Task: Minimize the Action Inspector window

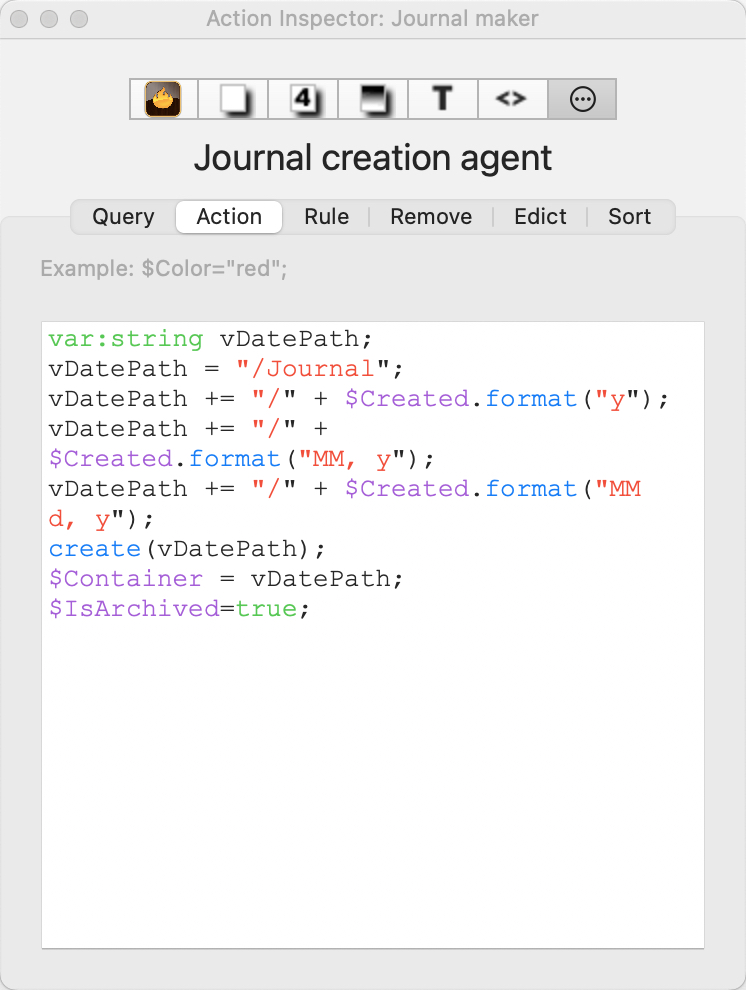Action: point(49,19)
